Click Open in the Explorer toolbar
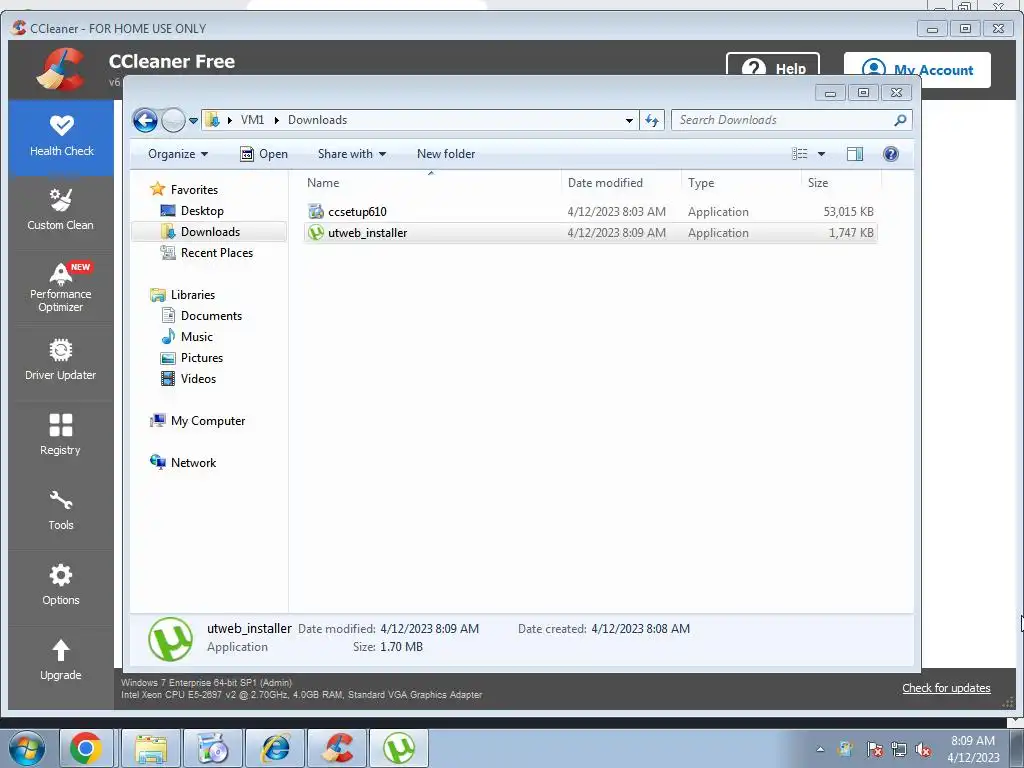 pos(264,154)
